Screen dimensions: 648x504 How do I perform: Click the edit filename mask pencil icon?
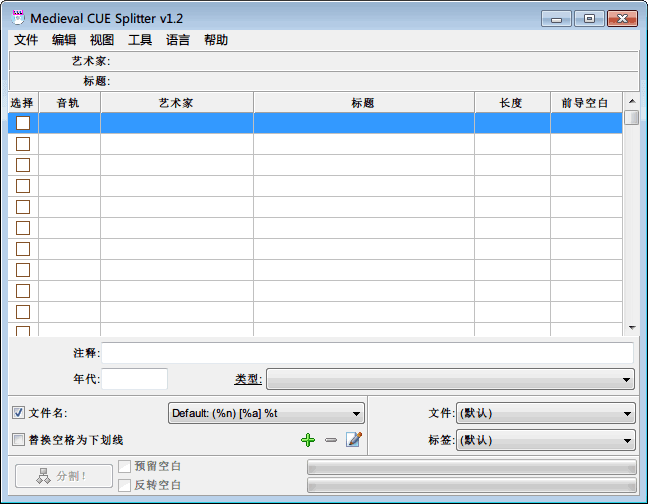click(353, 440)
